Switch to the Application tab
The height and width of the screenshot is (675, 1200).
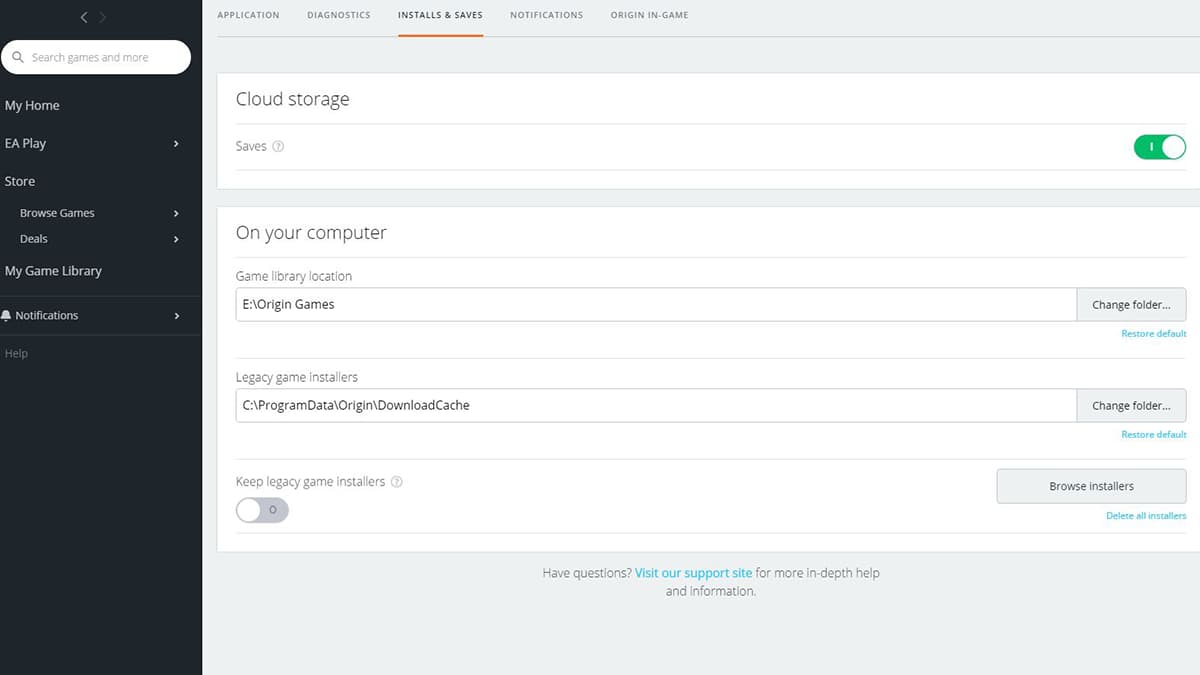pos(248,15)
